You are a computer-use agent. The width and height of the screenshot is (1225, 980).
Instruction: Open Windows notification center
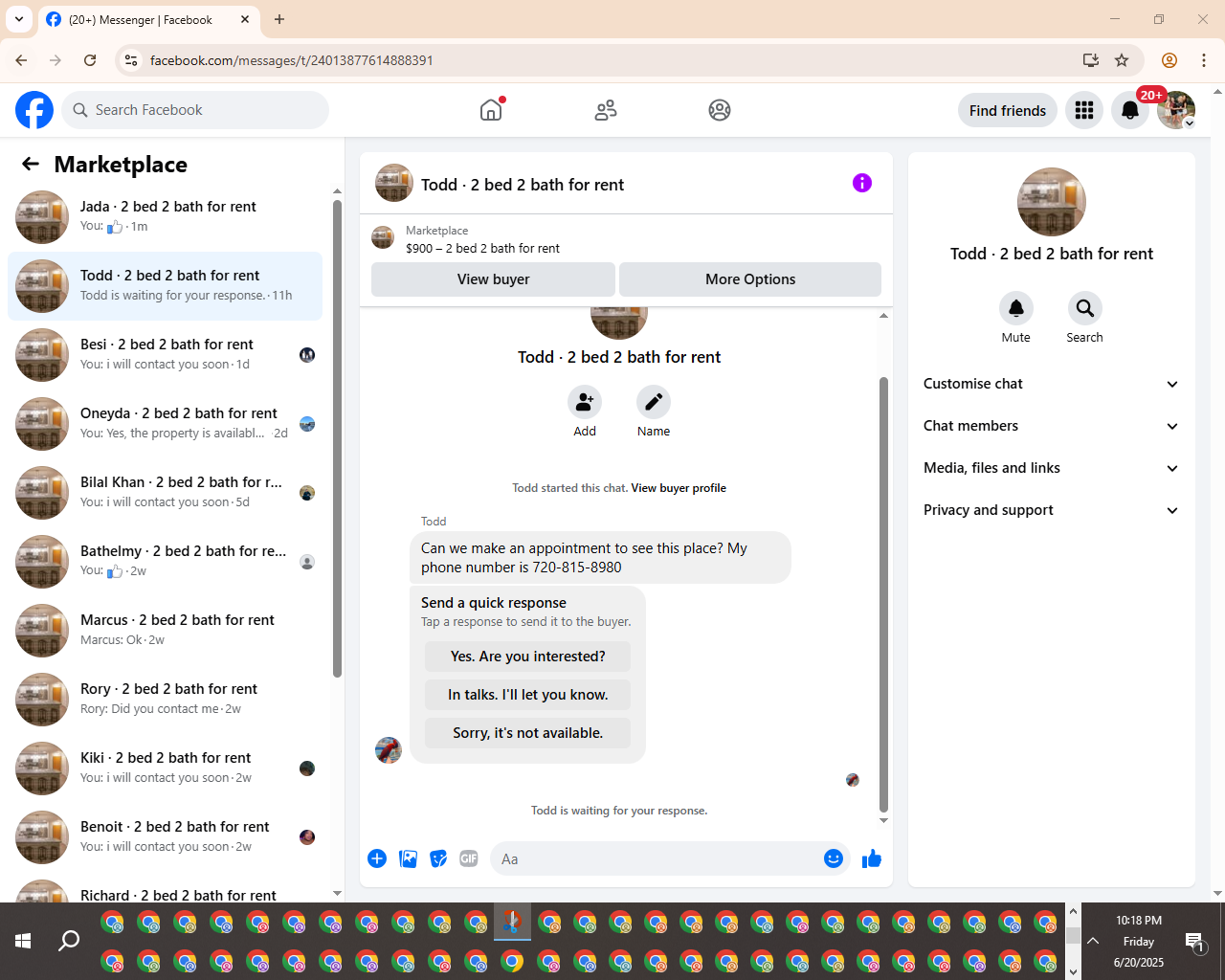[1194, 942]
